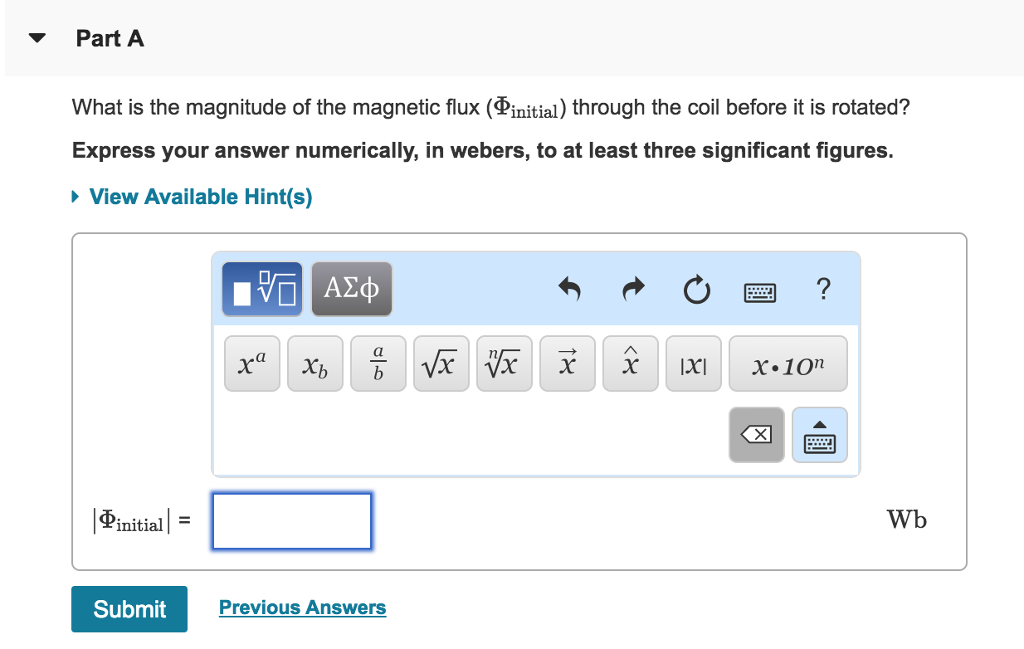Image resolution: width=1024 pixels, height=649 pixels.
Task: Reset the answer with the circular arrow icon
Action: pos(696,289)
